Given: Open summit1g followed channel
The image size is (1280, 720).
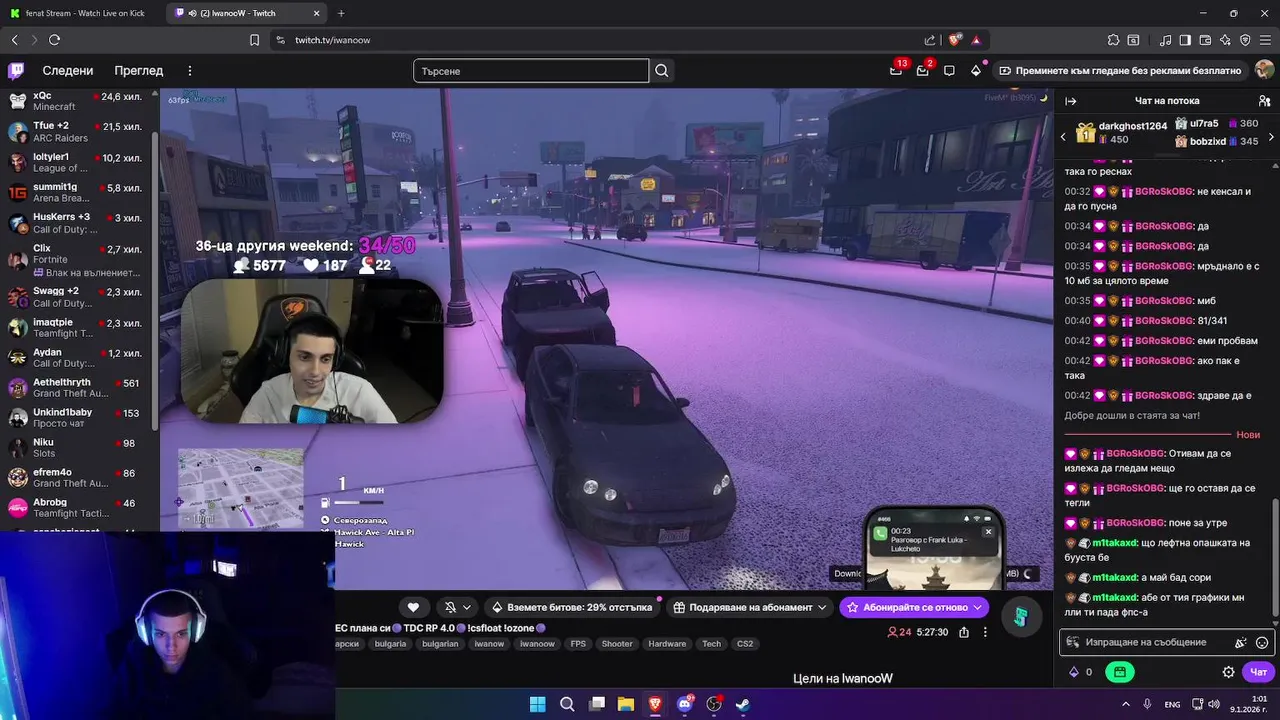Looking at the screenshot, I should 78,193.
